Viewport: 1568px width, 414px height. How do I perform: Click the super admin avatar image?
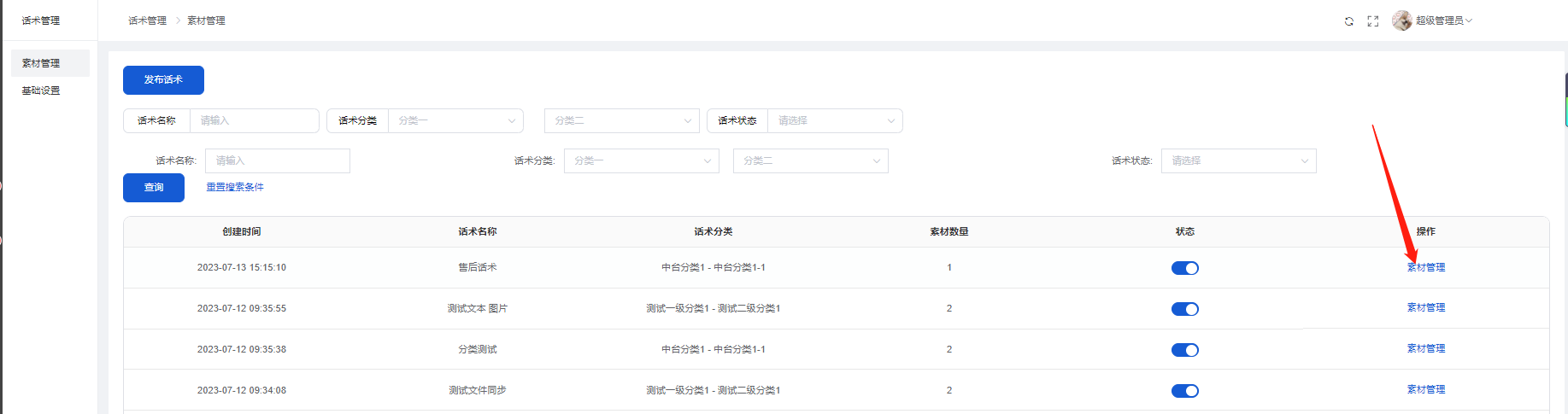pyautogui.click(x=1401, y=20)
